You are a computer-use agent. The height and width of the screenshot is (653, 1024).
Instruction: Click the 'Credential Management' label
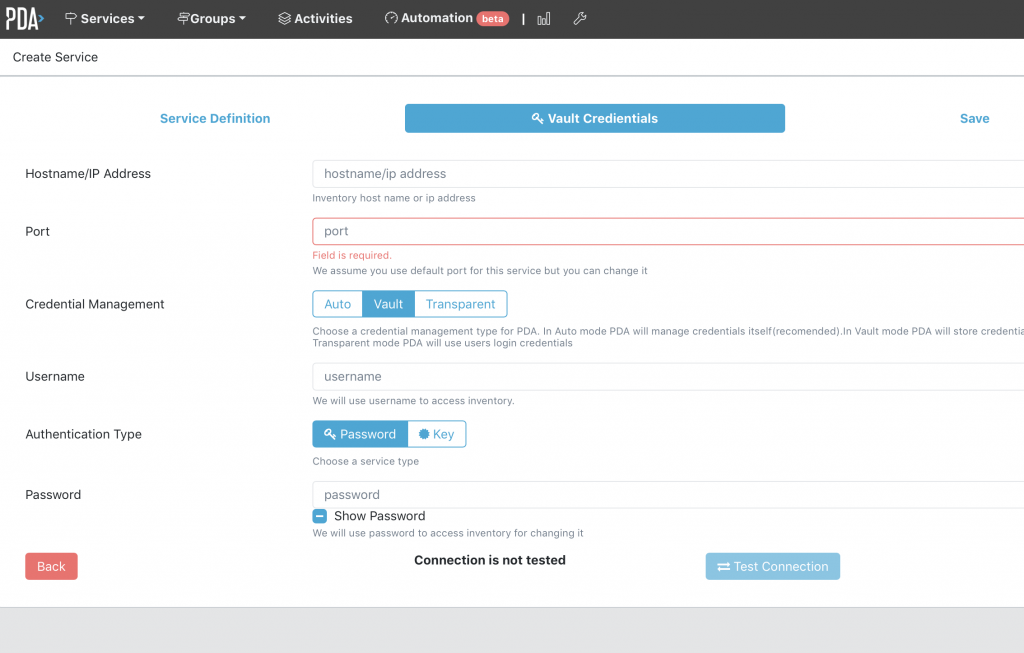[95, 304]
